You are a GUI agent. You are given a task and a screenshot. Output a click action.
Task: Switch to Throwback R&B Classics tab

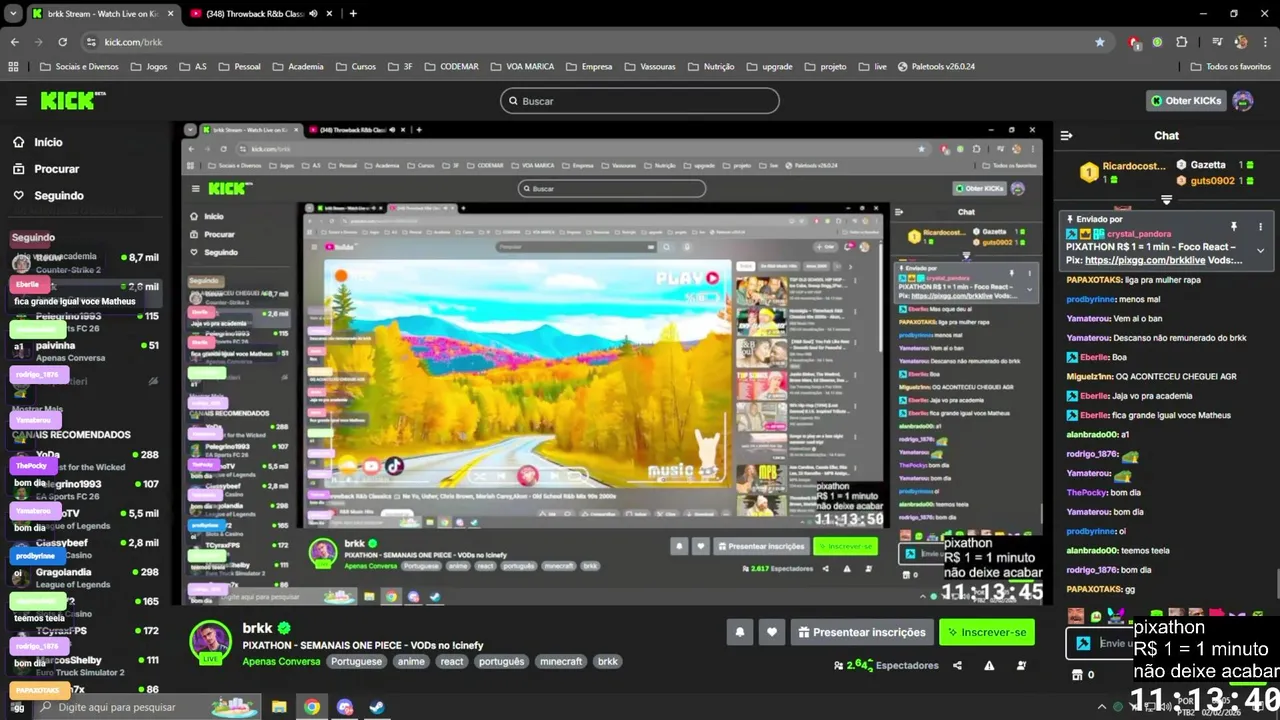[x=255, y=14]
